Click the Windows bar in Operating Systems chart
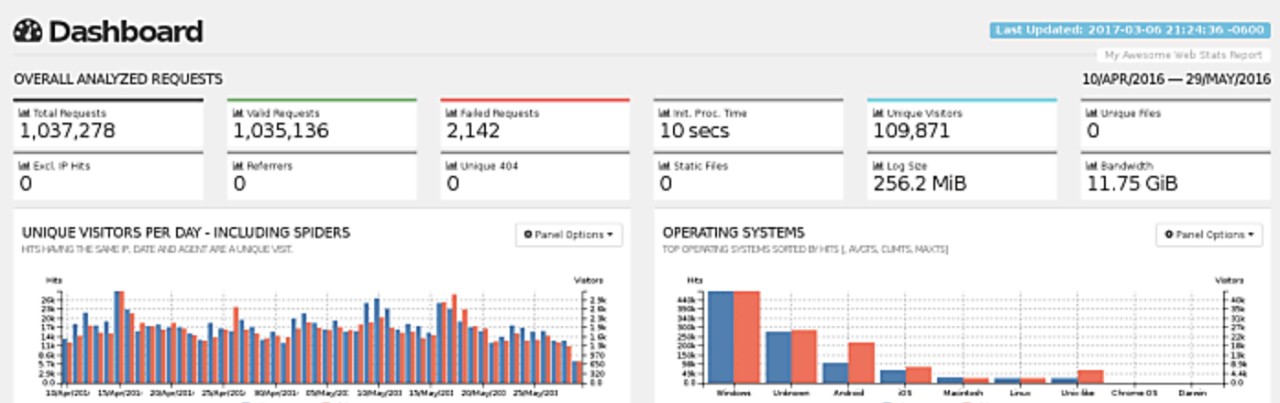 tap(734, 337)
